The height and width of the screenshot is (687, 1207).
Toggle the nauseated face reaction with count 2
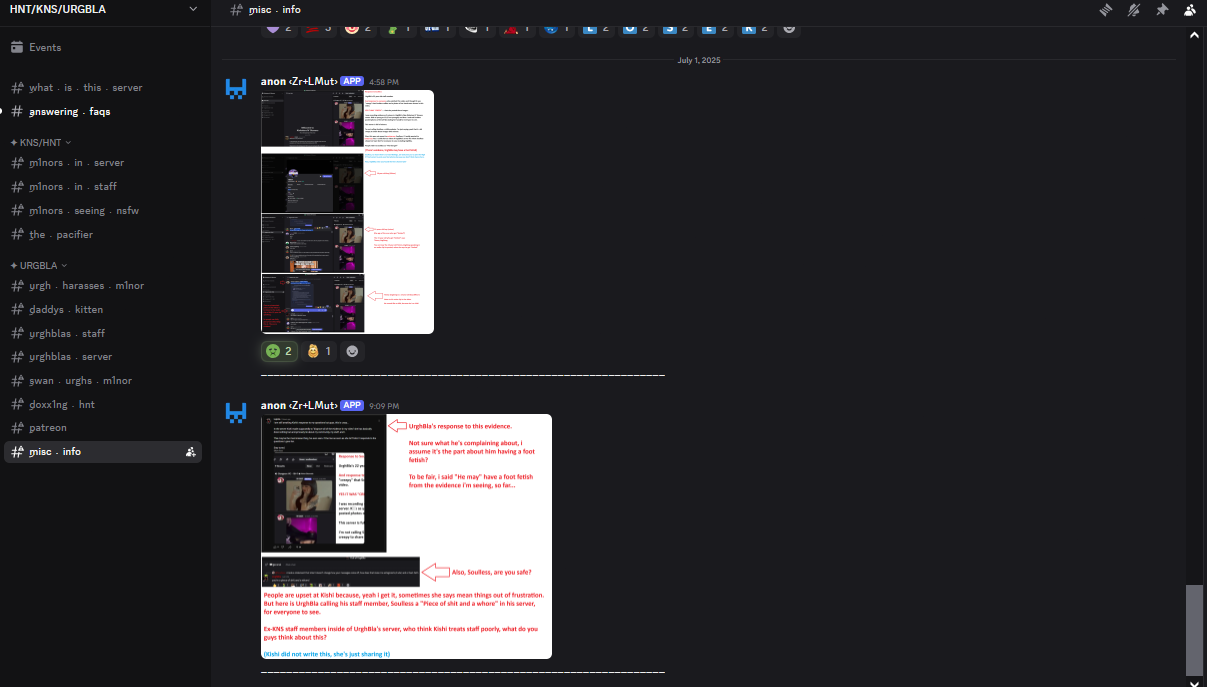[279, 351]
